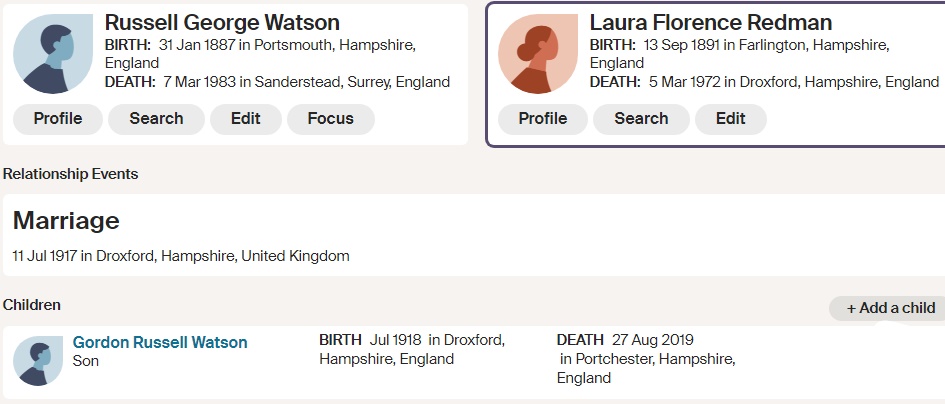Click the Russell George Watson name heading

click(x=222, y=23)
